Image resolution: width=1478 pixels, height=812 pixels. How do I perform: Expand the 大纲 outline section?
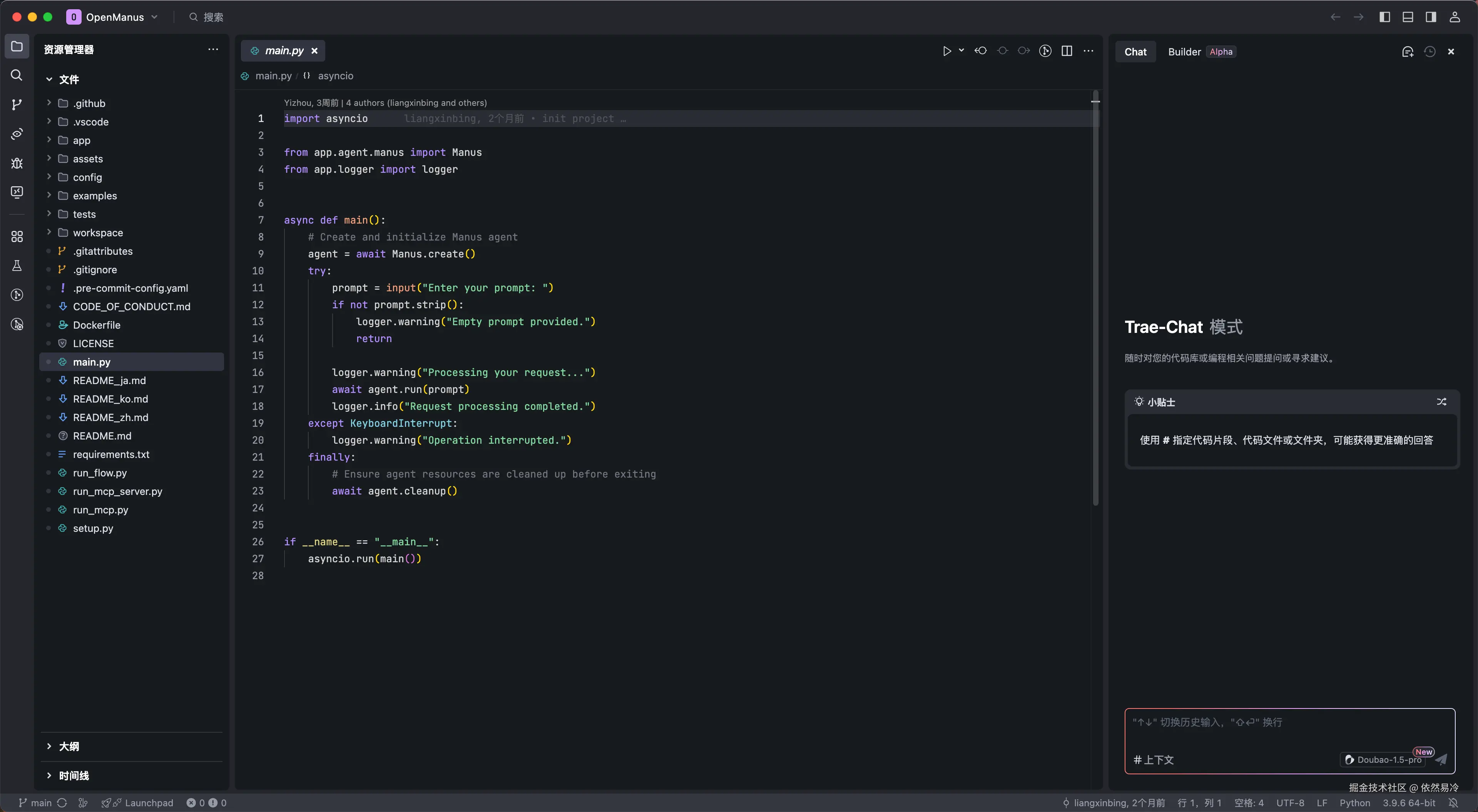(x=69, y=746)
